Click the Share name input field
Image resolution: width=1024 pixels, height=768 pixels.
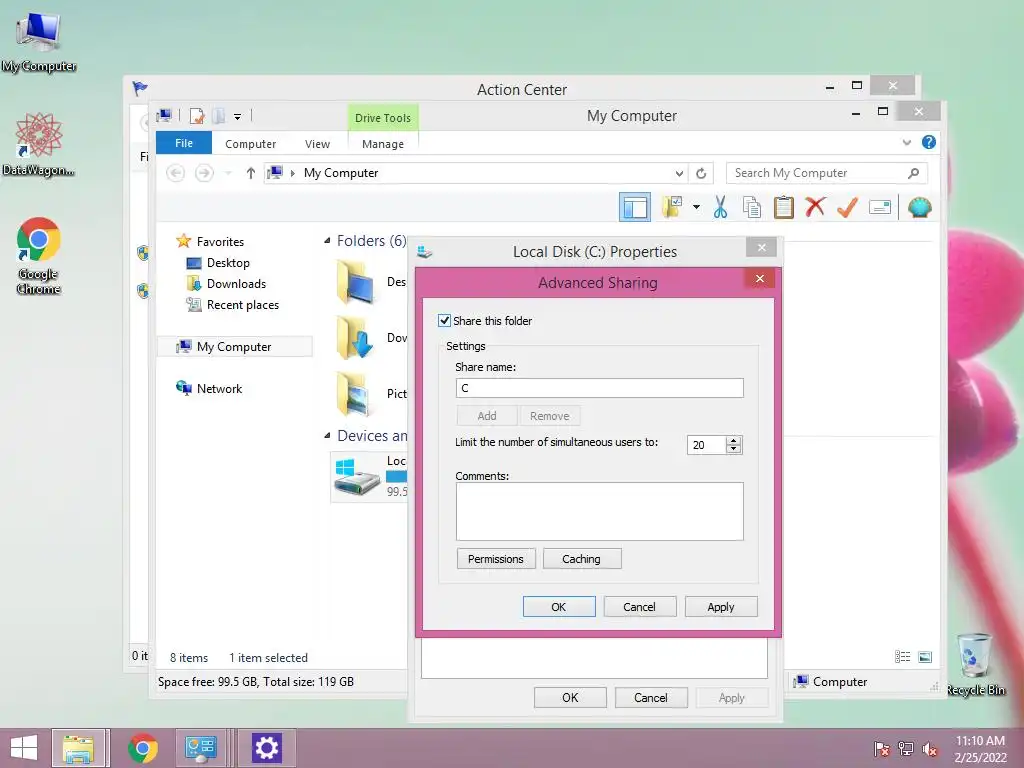(599, 388)
